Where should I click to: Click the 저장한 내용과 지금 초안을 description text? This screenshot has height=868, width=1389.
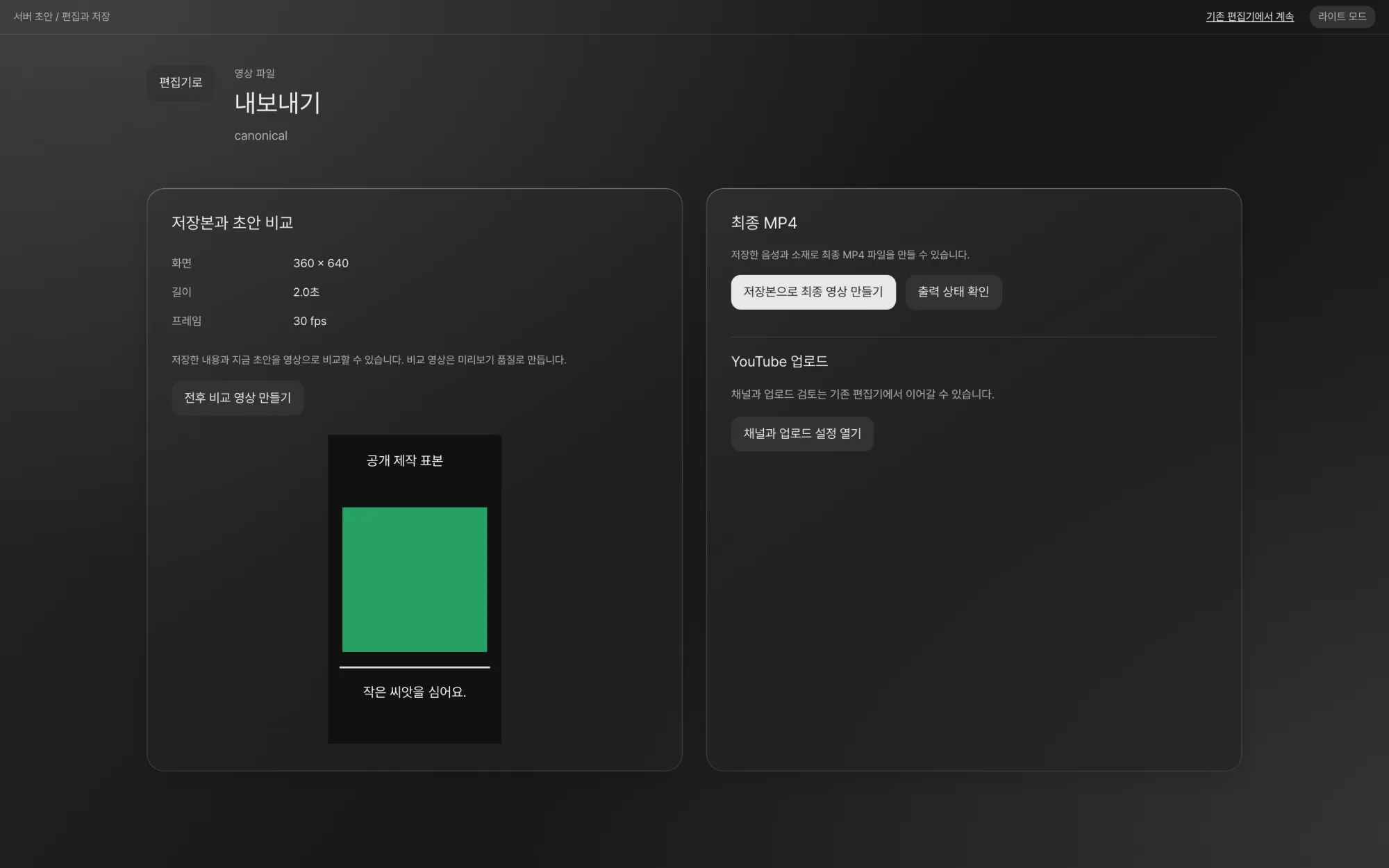click(369, 360)
